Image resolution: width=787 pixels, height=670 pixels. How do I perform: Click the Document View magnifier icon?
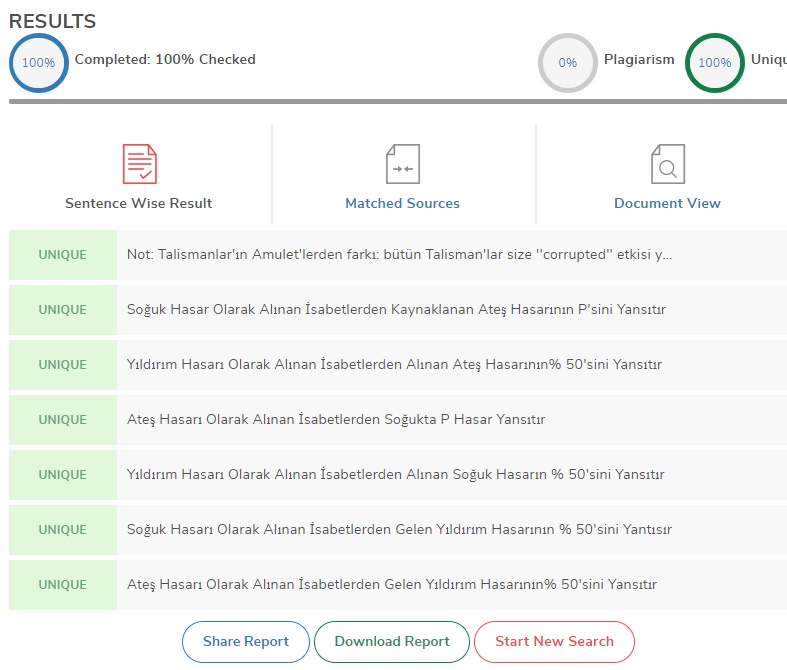coord(667,164)
